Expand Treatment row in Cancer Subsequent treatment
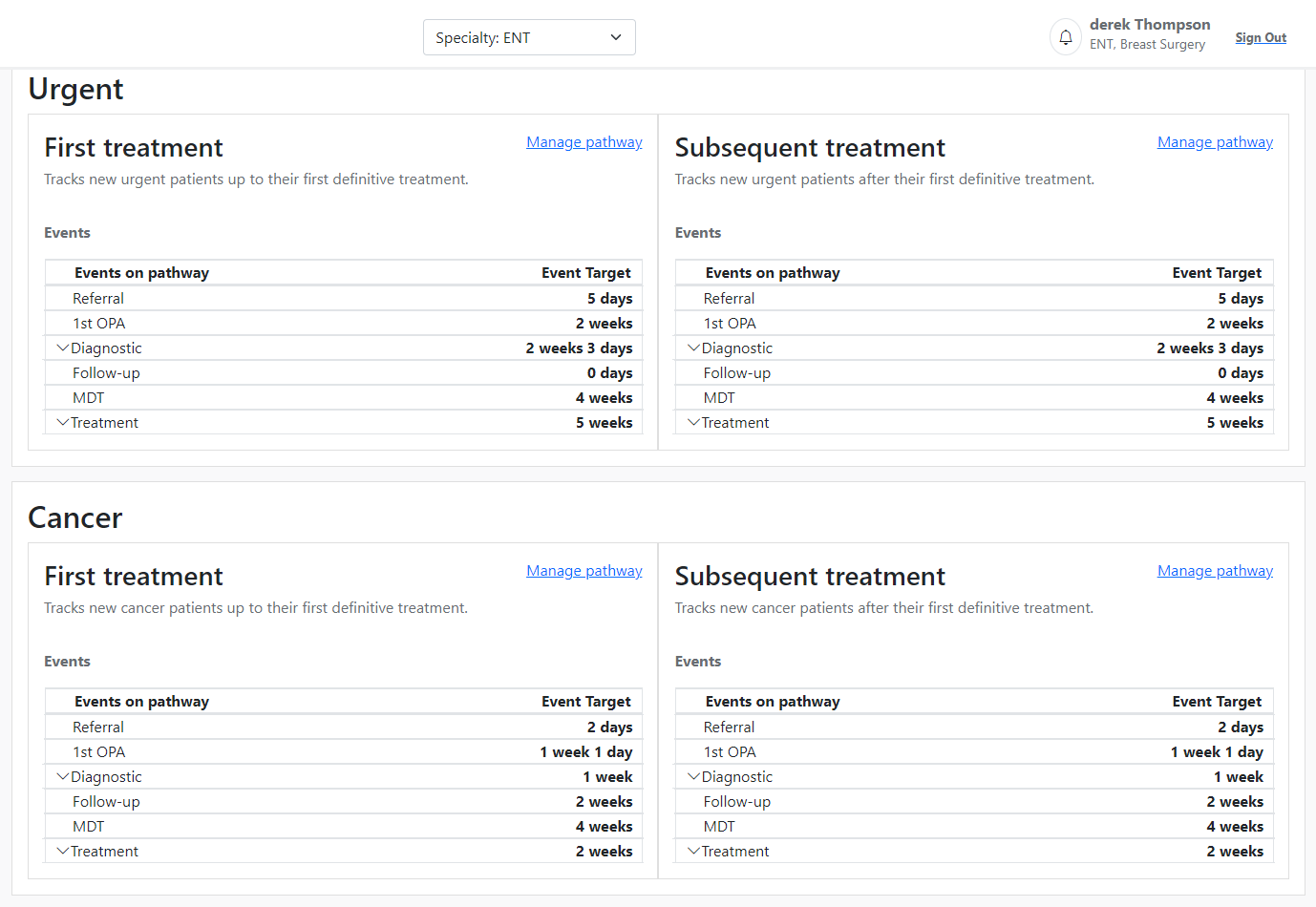 coord(694,852)
